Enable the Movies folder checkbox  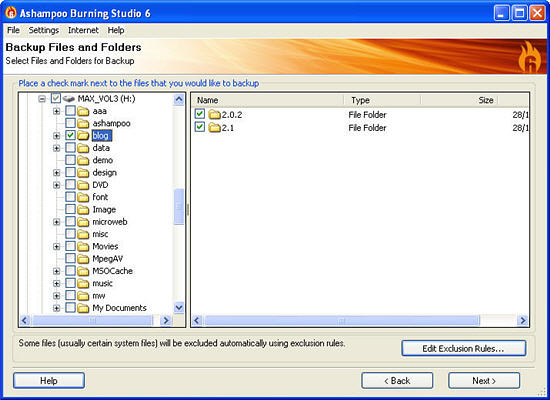tap(71, 246)
